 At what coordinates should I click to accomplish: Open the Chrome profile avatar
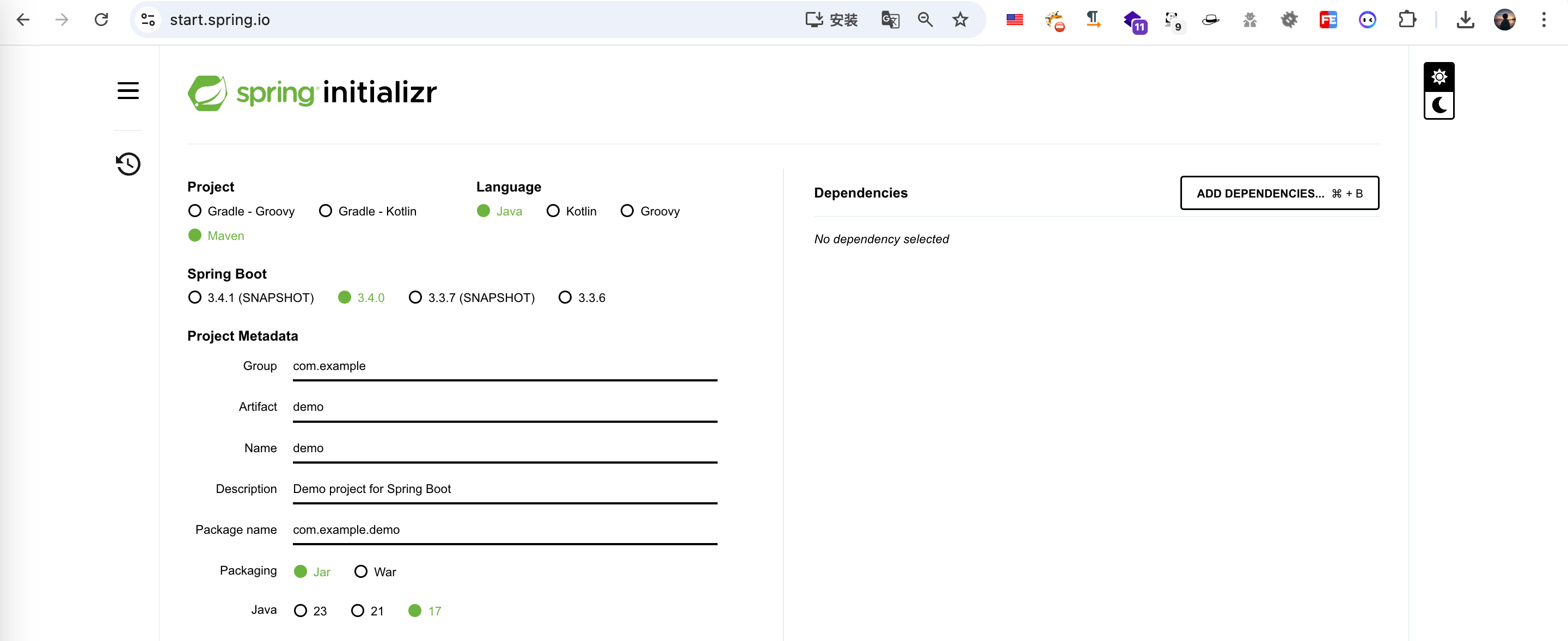coord(1504,20)
